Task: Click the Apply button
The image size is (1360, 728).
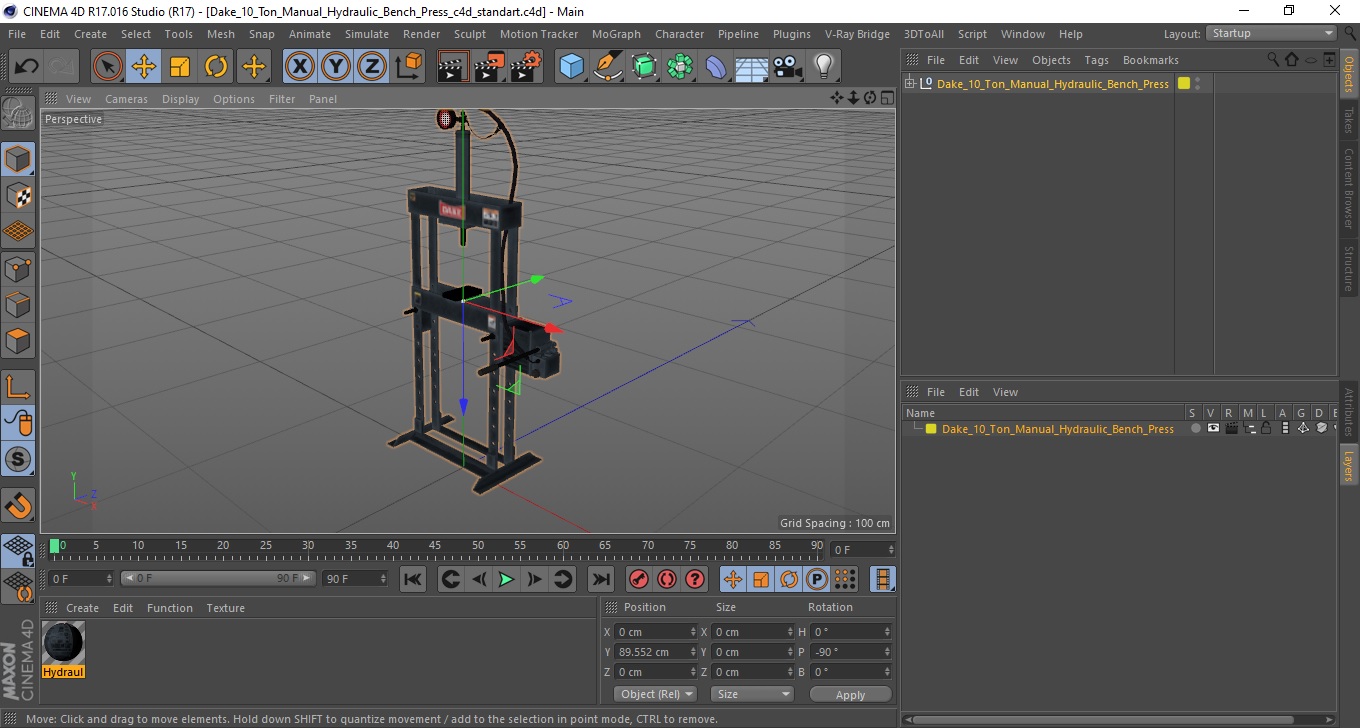Action: pos(850,694)
